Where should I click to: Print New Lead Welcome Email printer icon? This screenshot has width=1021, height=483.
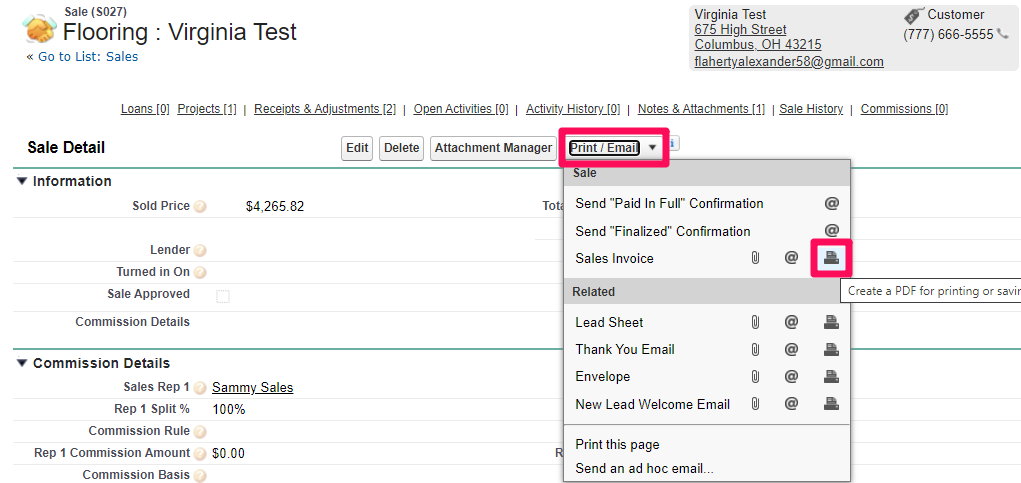[832, 404]
